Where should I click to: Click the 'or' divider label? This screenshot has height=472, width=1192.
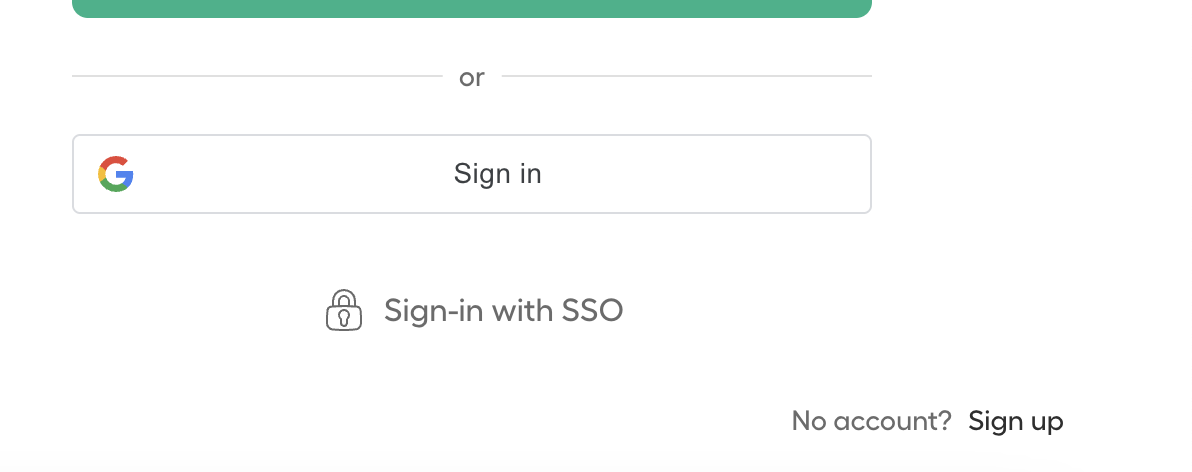(x=471, y=78)
